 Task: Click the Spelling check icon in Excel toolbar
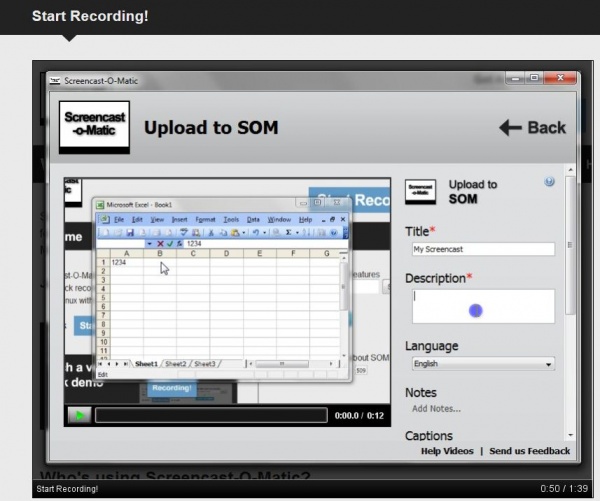click(184, 232)
